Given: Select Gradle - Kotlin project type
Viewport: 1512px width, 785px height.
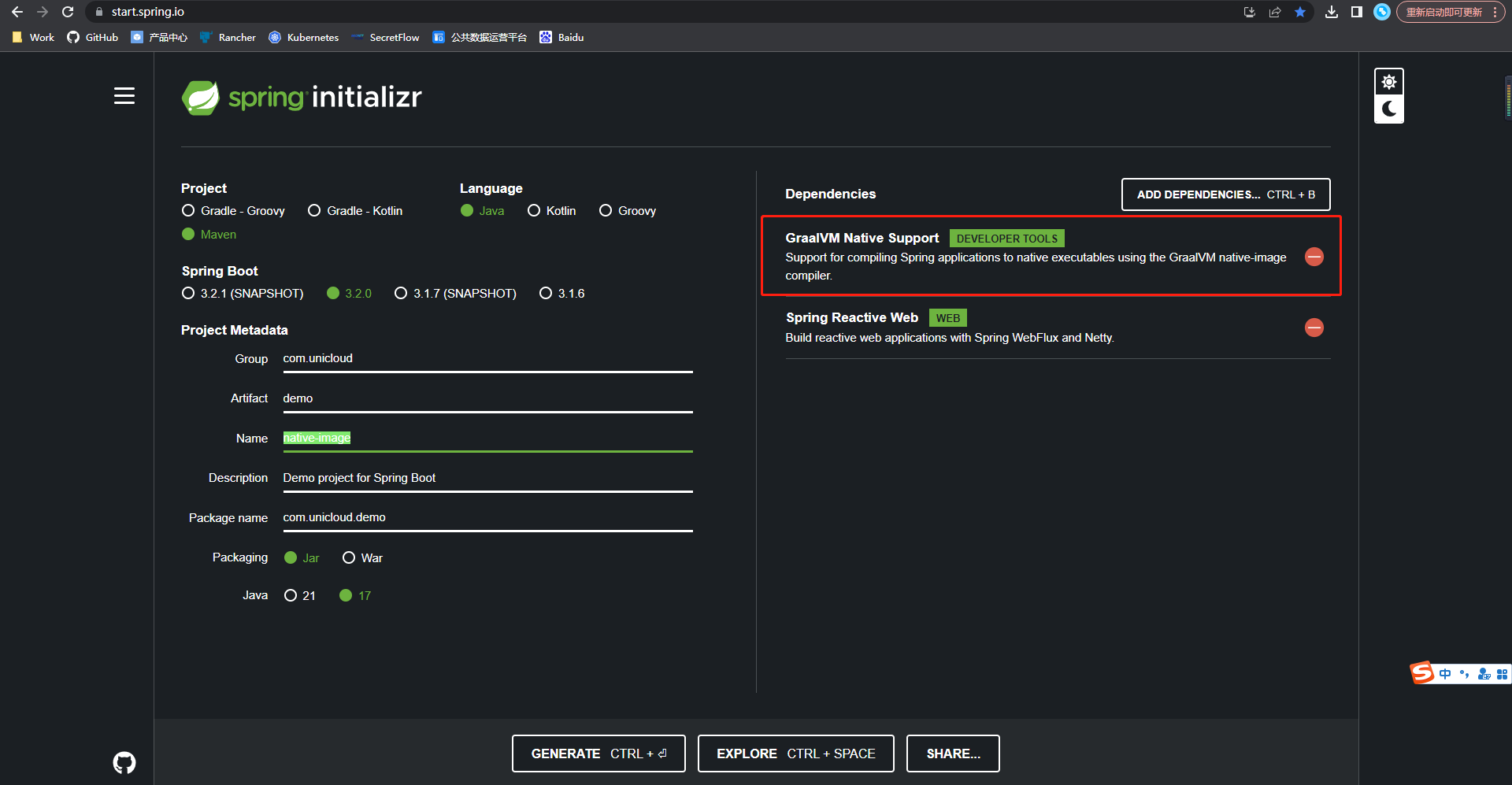Looking at the screenshot, I should (x=355, y=211).
